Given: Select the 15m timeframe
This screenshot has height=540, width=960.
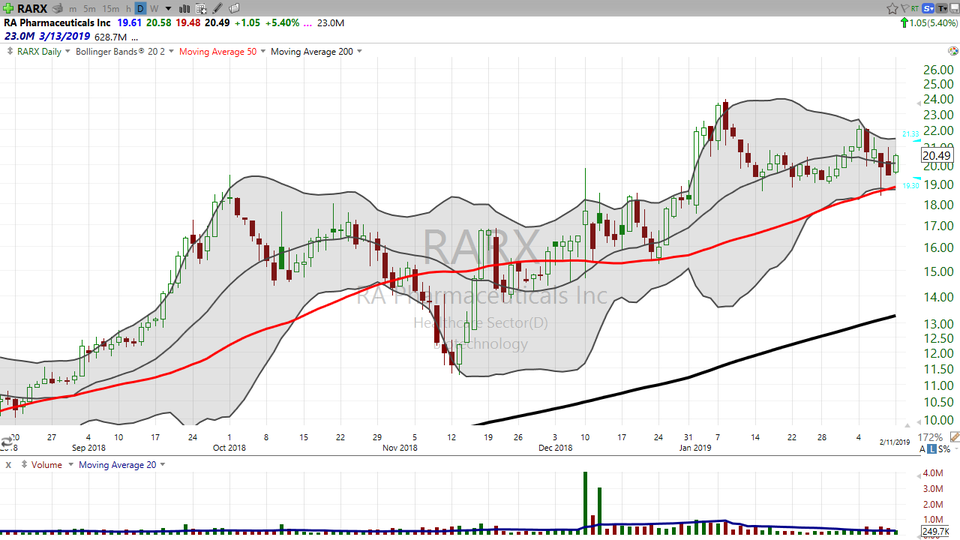Looking at the screenshot, I should 111,9.
